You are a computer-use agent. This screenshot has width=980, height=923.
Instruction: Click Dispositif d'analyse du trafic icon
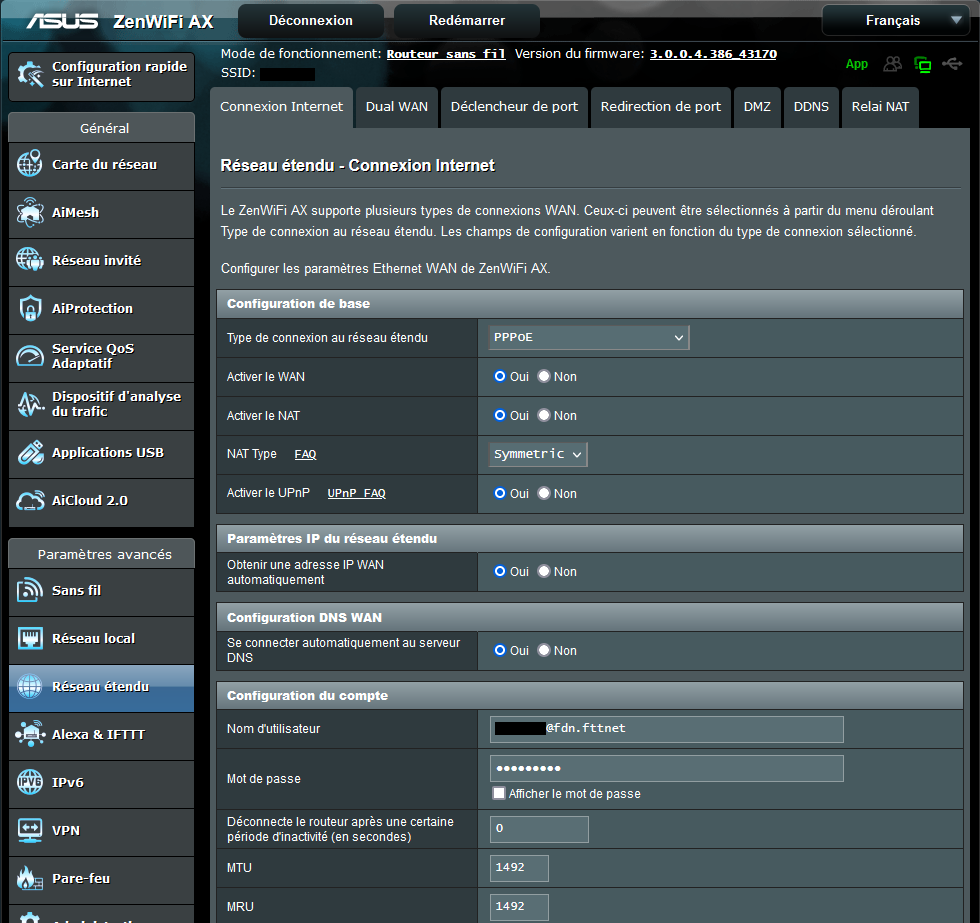29,404
